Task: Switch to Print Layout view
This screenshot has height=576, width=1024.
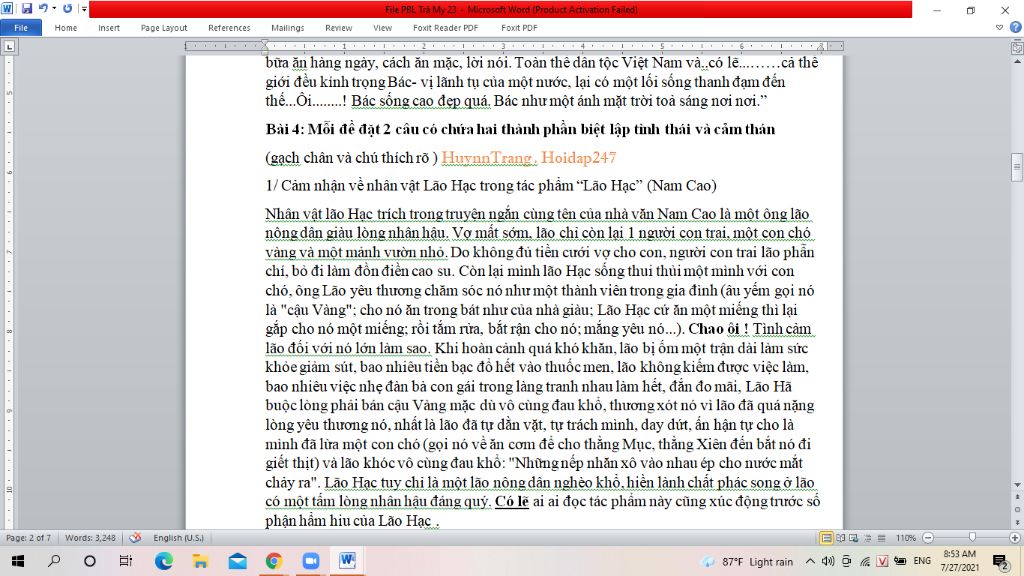Action: tap(826, 538)
